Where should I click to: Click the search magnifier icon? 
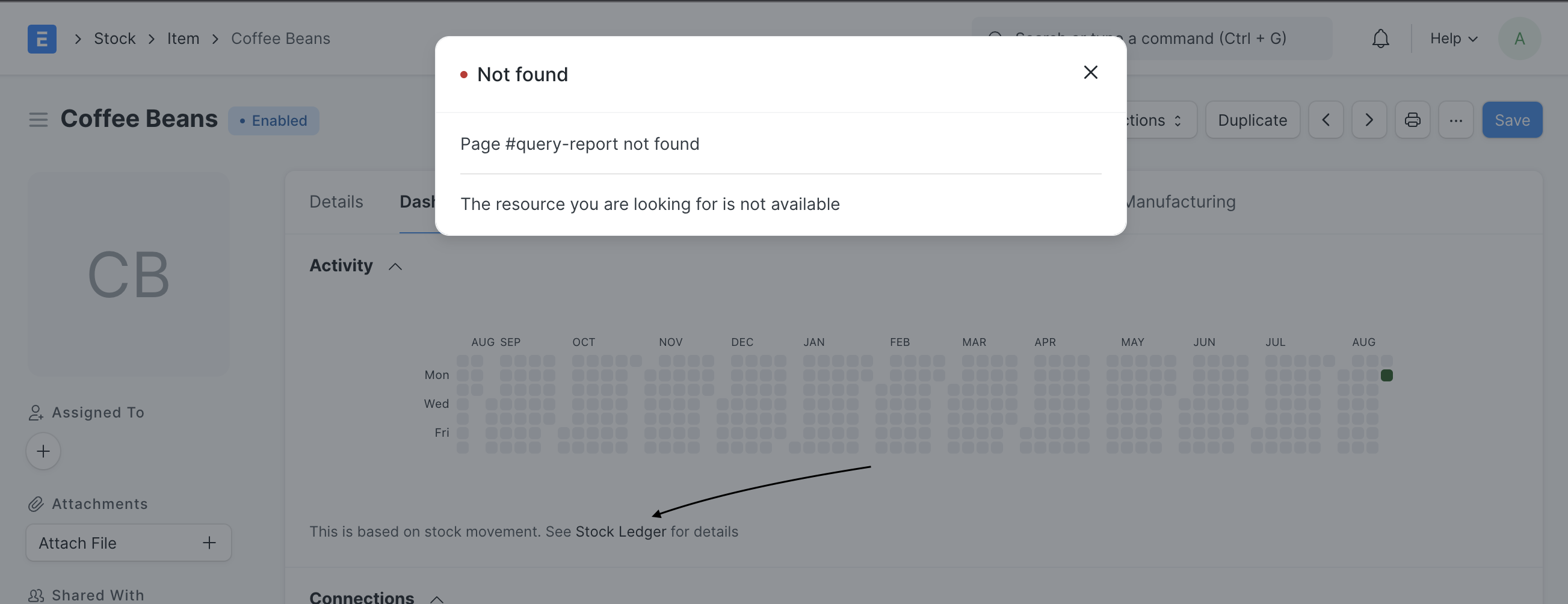(x=996, y=38)
